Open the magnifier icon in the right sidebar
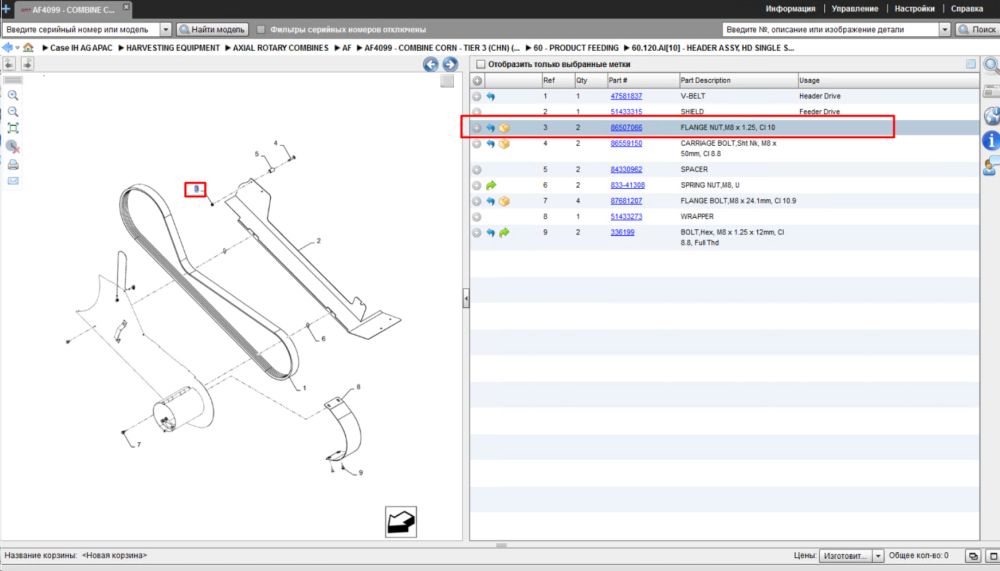Viewport: 1000px width, 571px height. pyautogui.click(x=992, y=65)
